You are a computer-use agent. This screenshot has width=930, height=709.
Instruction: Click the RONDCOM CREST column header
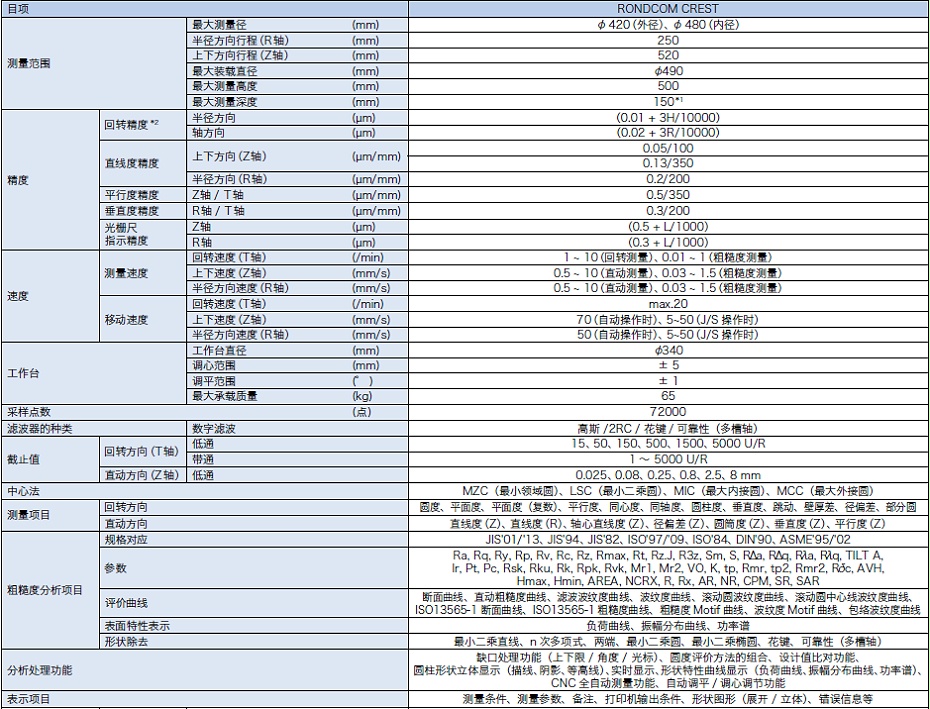(668, 8)
